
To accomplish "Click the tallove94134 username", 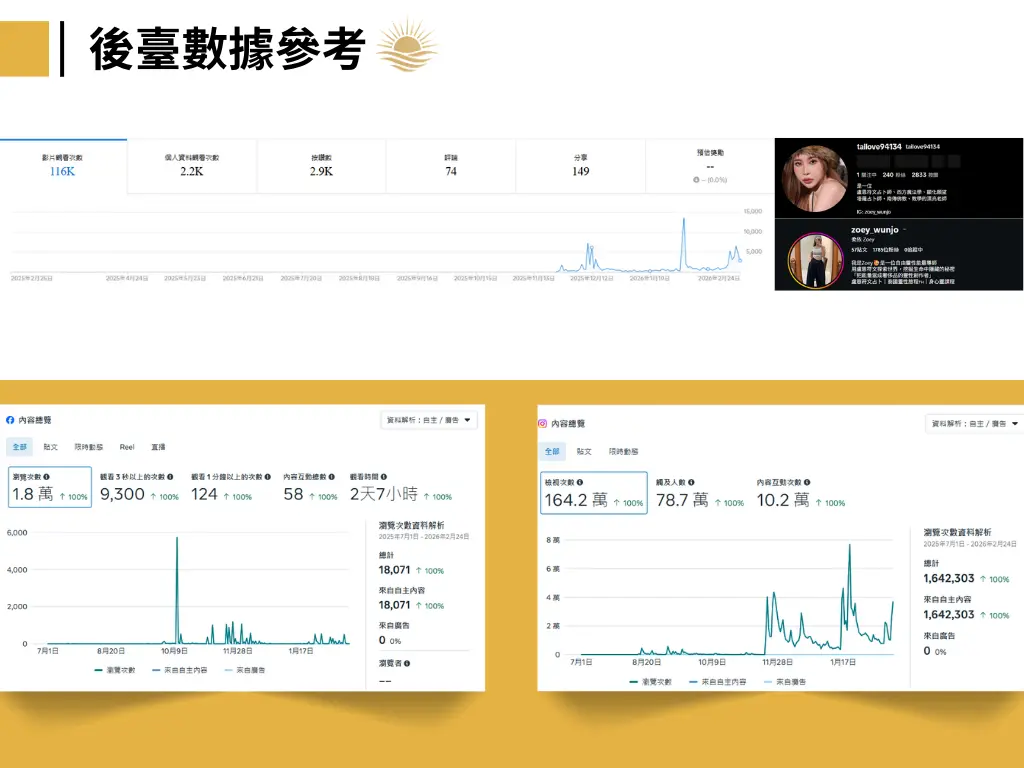I will click(x=878, y=146).
